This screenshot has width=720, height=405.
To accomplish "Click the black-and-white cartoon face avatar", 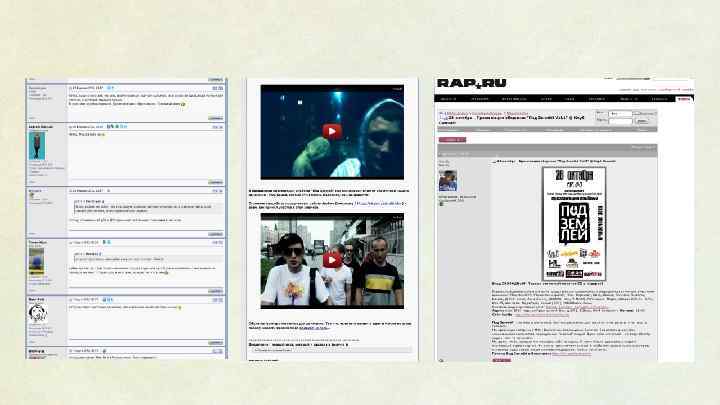I will [38, 313].
